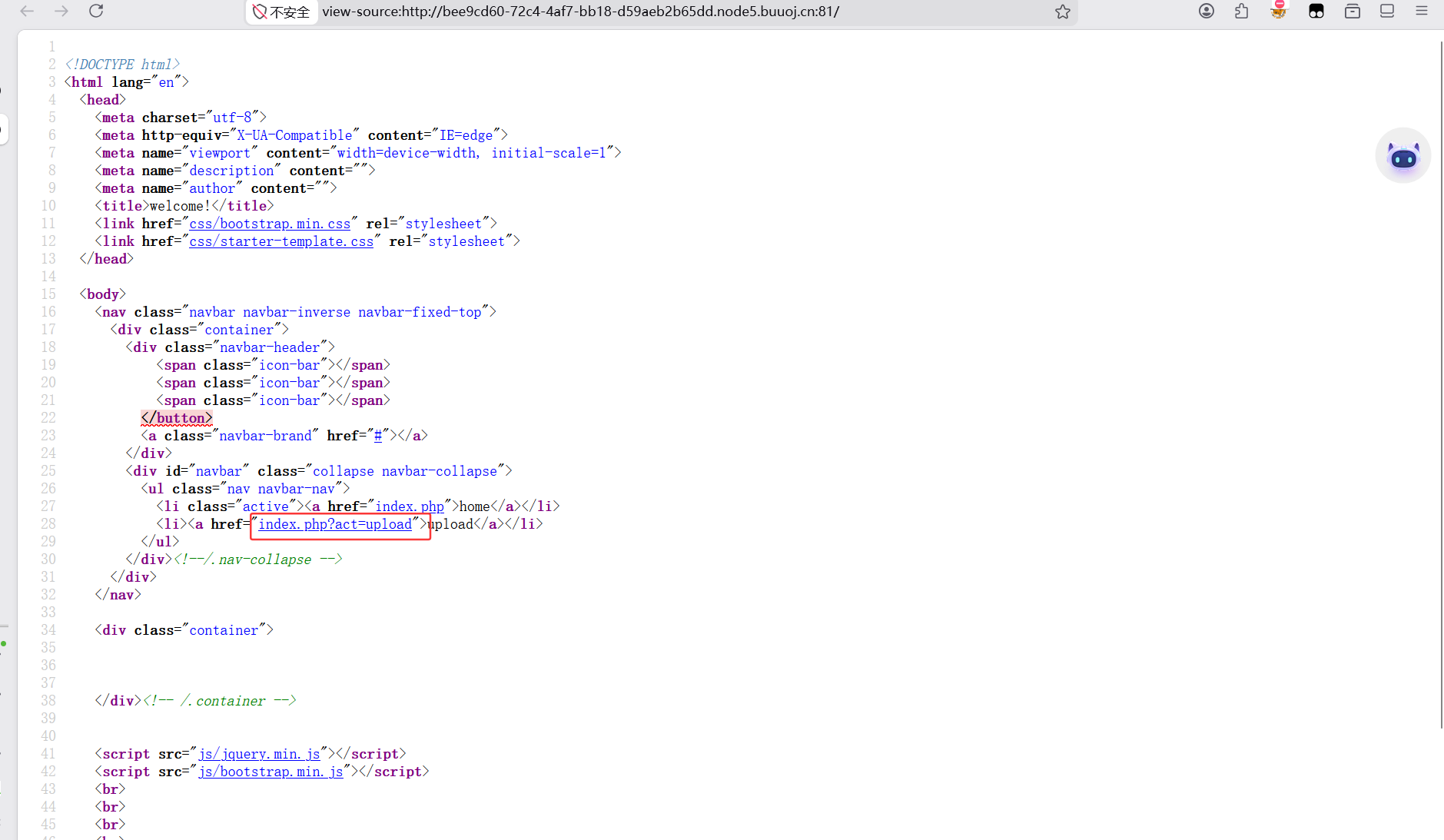The image size is (1444, 840).
Task: Follow the # href link
Action: [x=377, y=436]
